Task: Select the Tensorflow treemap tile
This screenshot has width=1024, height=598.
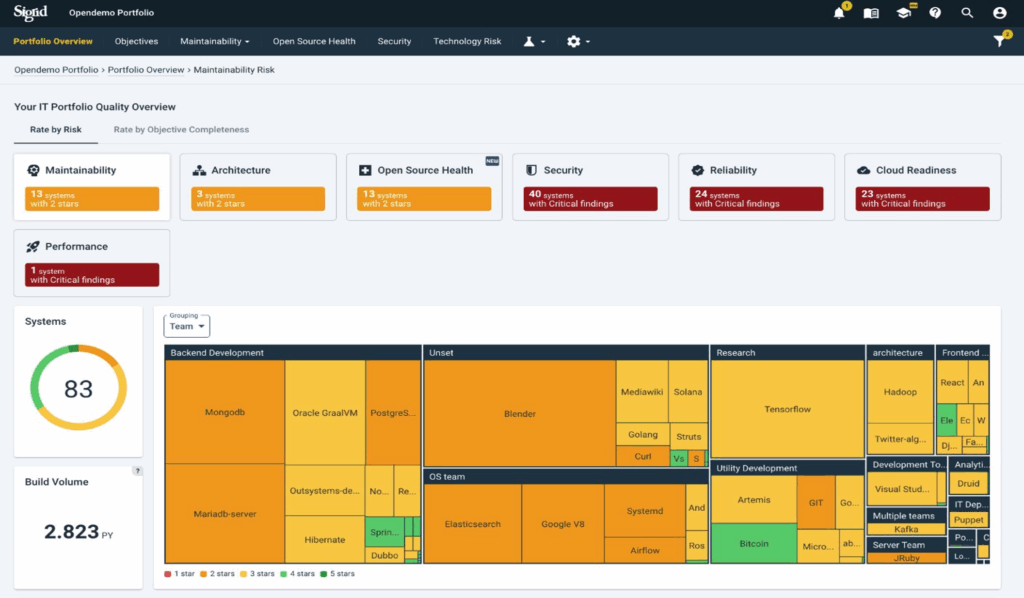Action: click(787, 409)
